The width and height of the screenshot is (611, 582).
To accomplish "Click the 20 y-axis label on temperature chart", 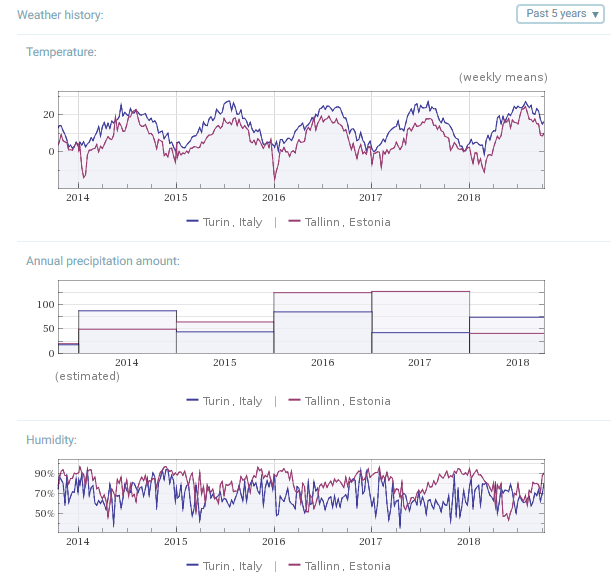I will coord(49,115).
